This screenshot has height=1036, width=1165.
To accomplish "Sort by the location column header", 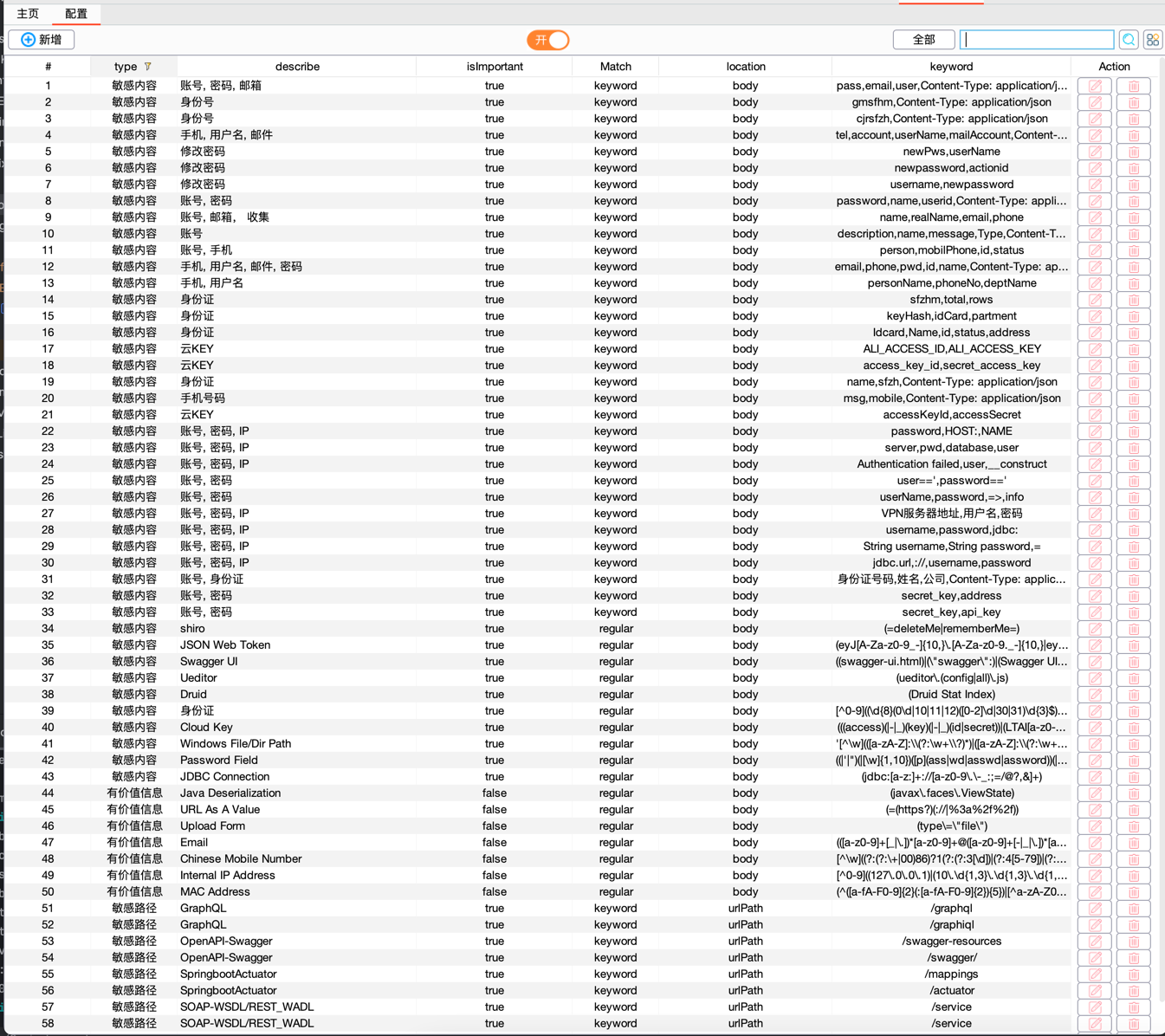I will [x=746, y=67].
